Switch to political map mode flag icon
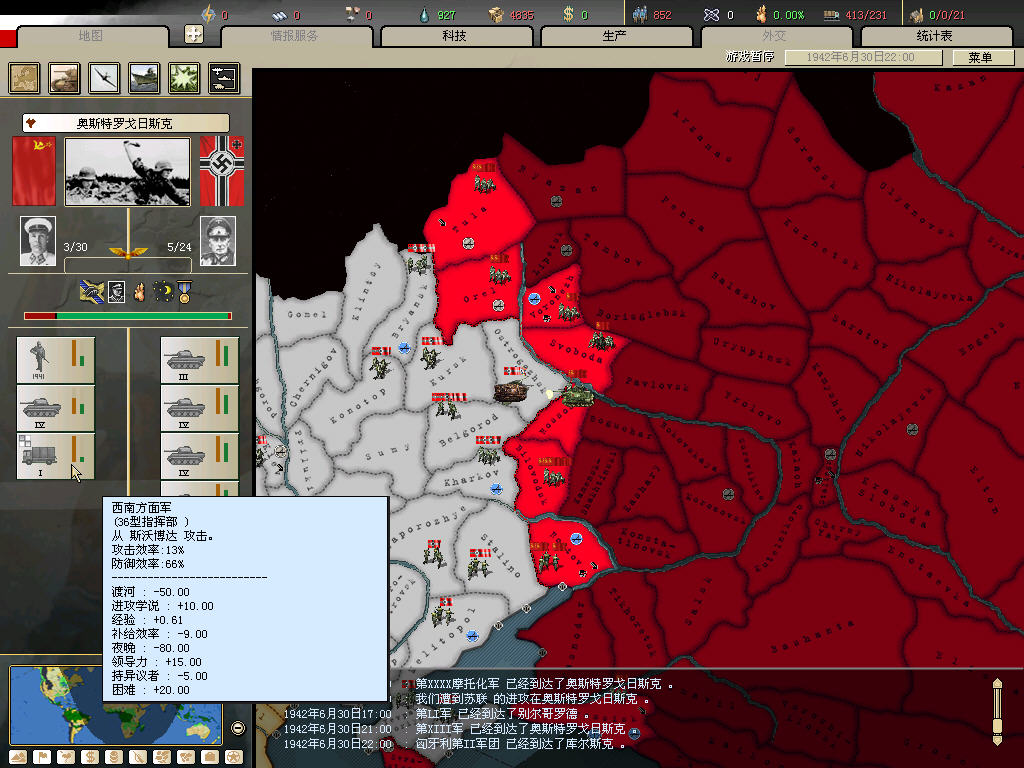 [42, 757]
